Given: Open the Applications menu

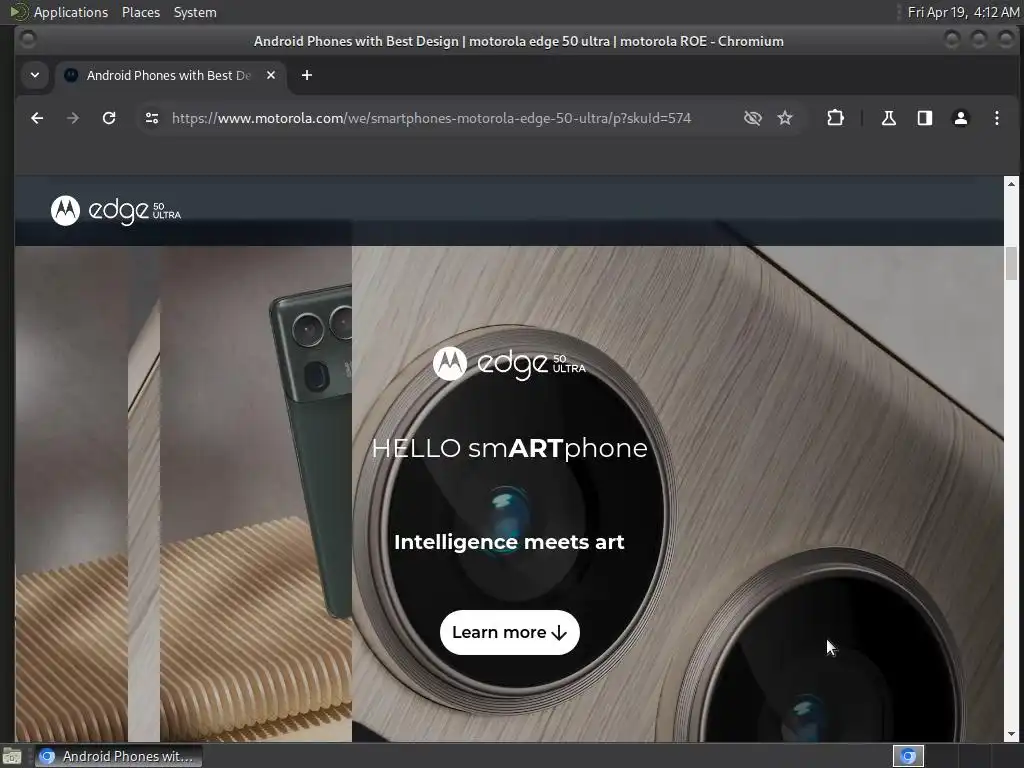Looking at the screenshot, I should pos(71,12).
